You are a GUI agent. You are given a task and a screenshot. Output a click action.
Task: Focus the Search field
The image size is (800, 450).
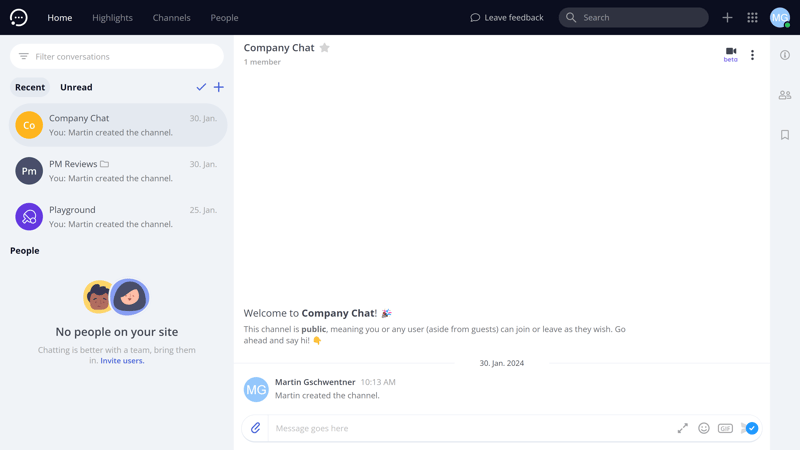pyautogui.click(x=633, y=17)
